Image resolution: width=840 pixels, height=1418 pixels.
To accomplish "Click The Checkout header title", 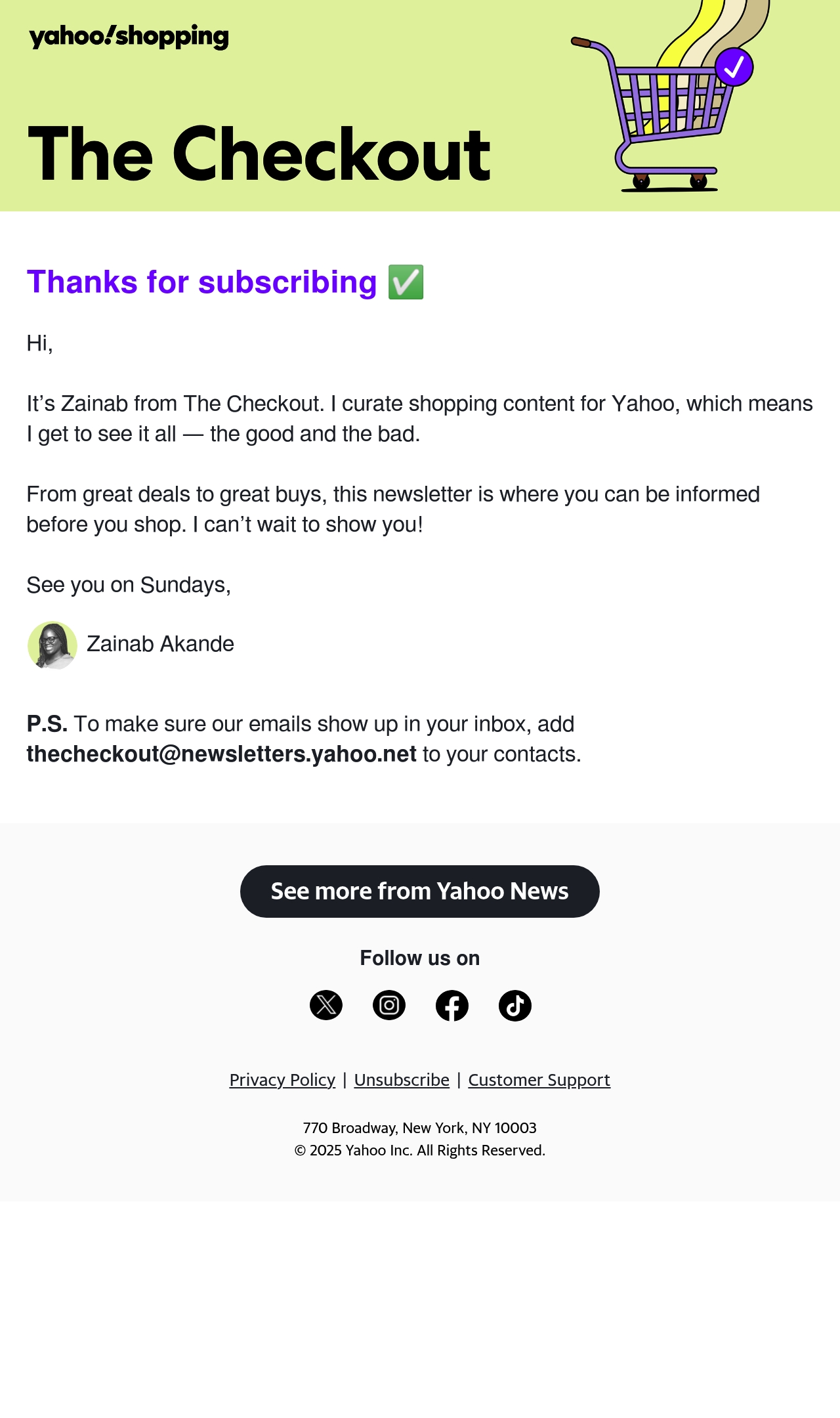I will pyautogui.click(x=259, y=154).
